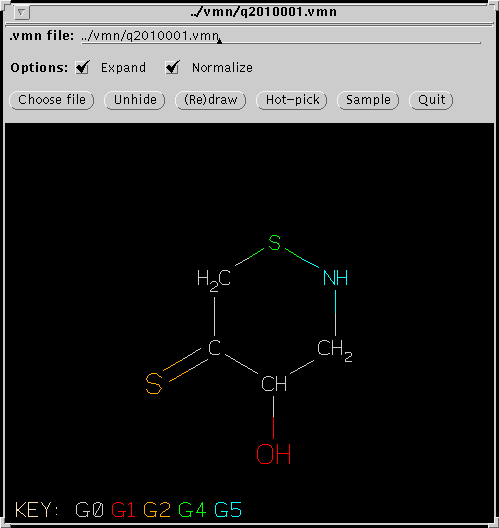Click the Unhide button
Screen dimensions: 499x528
pos(135,100)
